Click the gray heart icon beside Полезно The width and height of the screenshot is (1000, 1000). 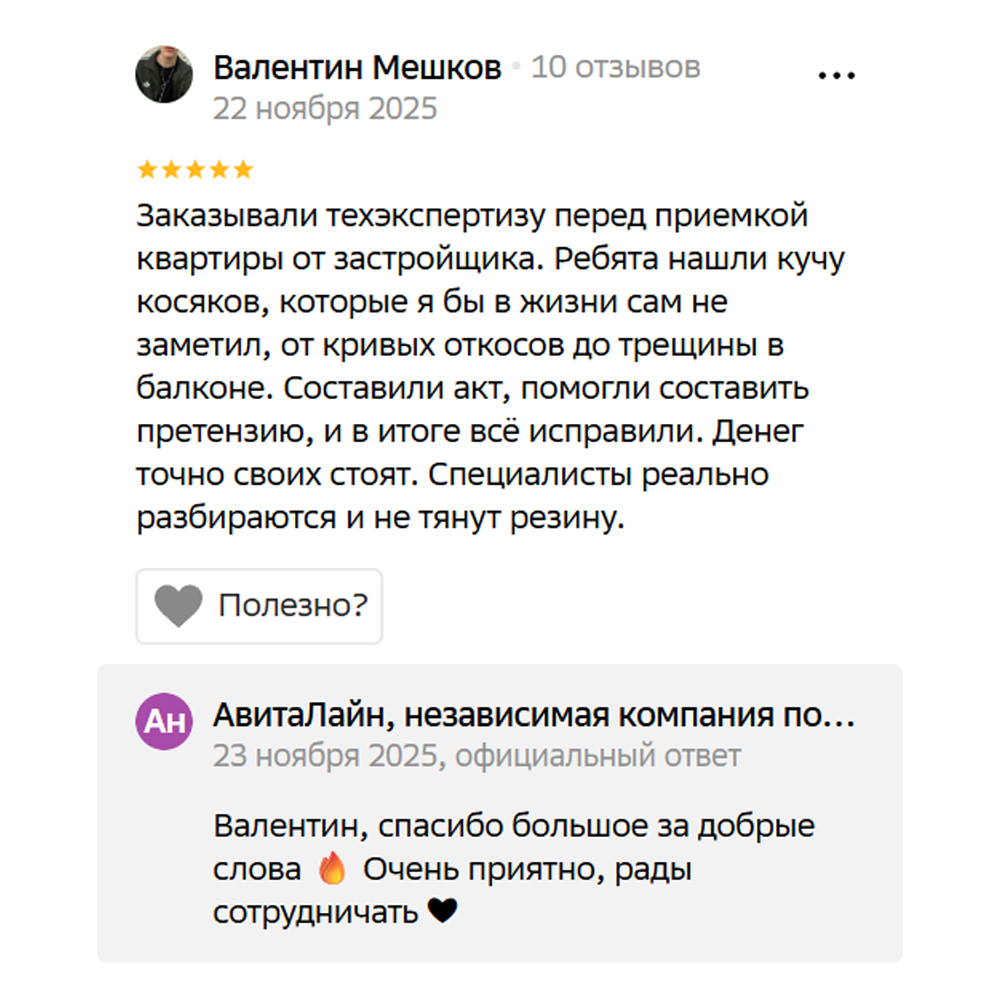click(x=178, y=606)
